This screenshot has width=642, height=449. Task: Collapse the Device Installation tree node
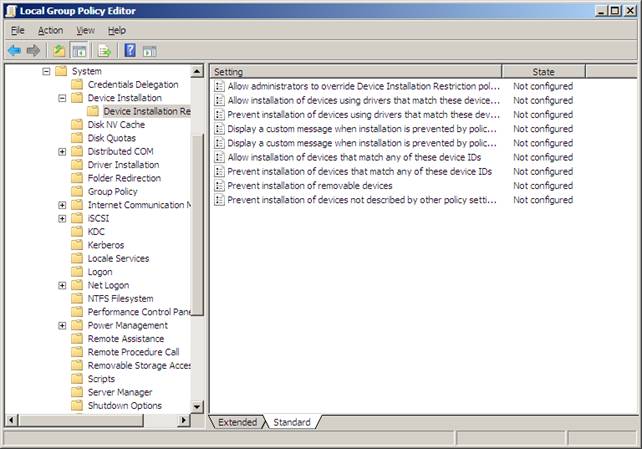[62, 98]
